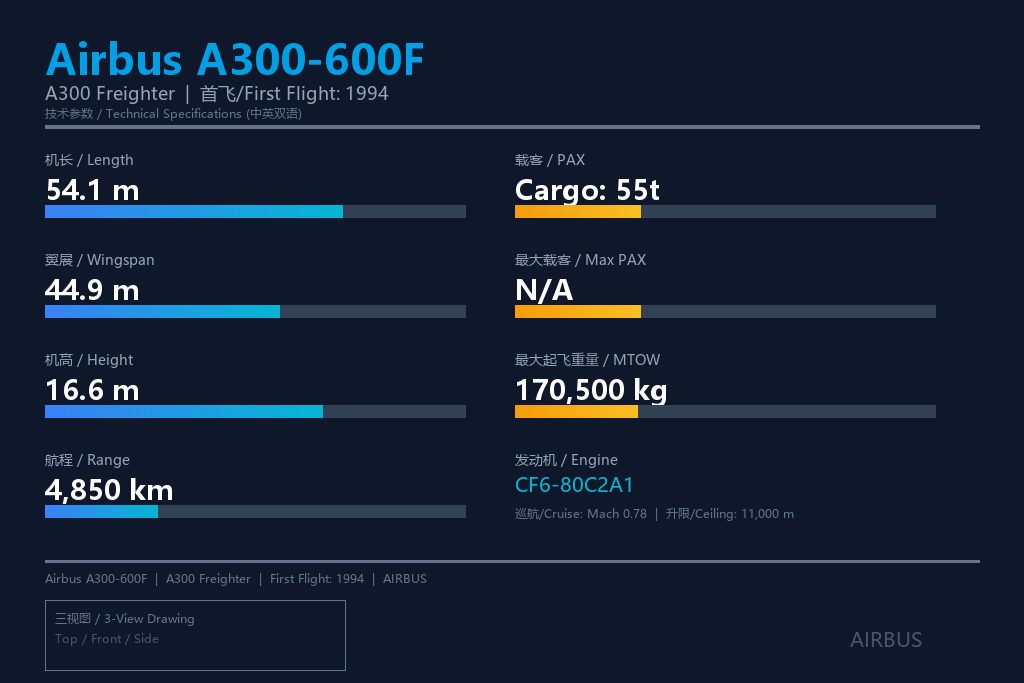Click the Wingspan progress bar
Image resolution: width=1024 pixels, height=683 pixels.
[255, 311]
